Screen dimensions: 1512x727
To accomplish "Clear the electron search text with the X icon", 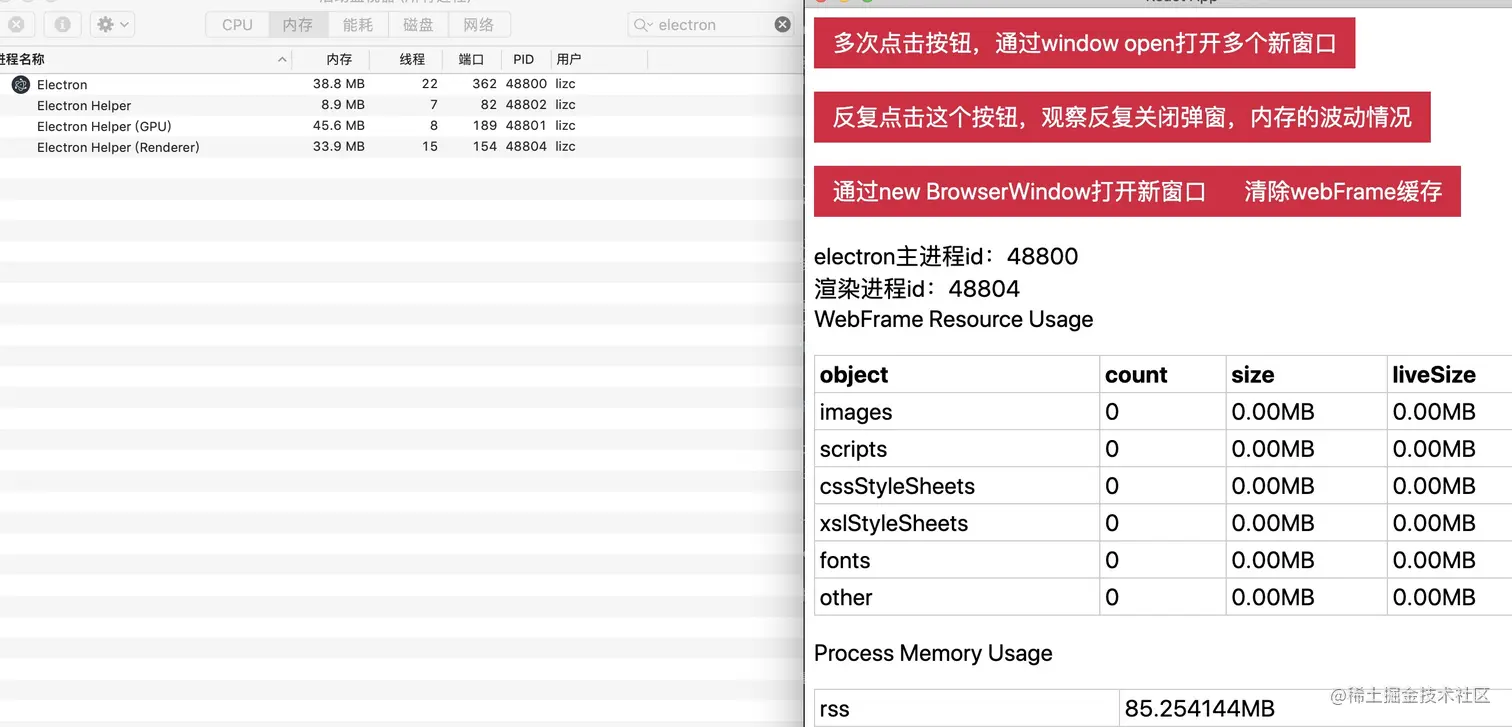I will click(x=783, y=25).
